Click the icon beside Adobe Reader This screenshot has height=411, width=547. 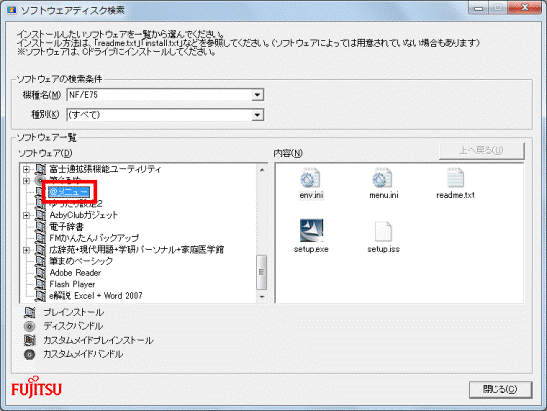[x=40, y=272]
